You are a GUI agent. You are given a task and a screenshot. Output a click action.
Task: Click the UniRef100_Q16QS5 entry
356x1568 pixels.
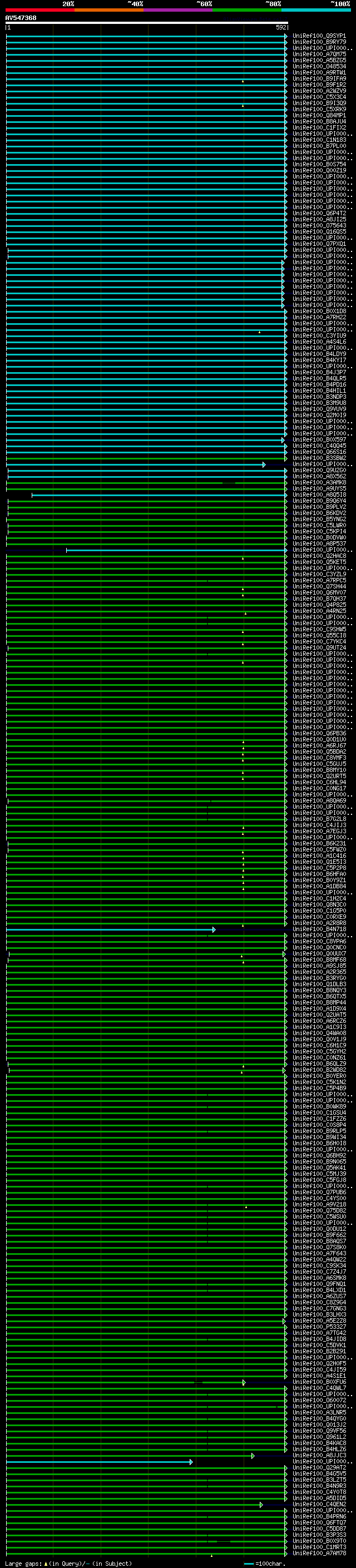pos(319,231)
